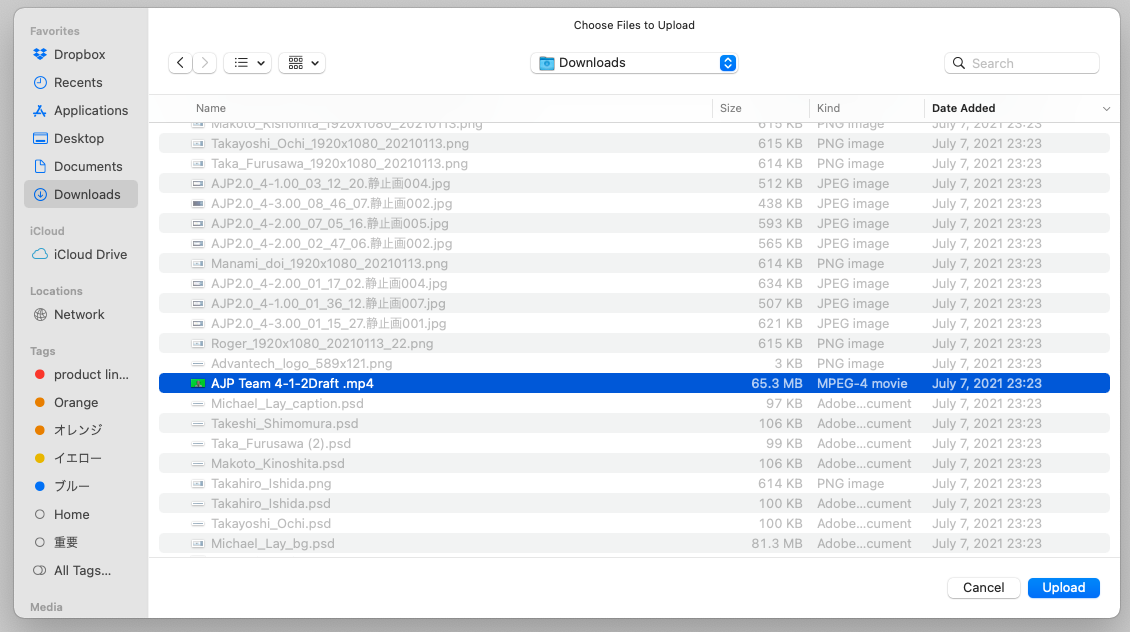
Task: Click the 81.3 MB size cell
Action: point(776,543)
